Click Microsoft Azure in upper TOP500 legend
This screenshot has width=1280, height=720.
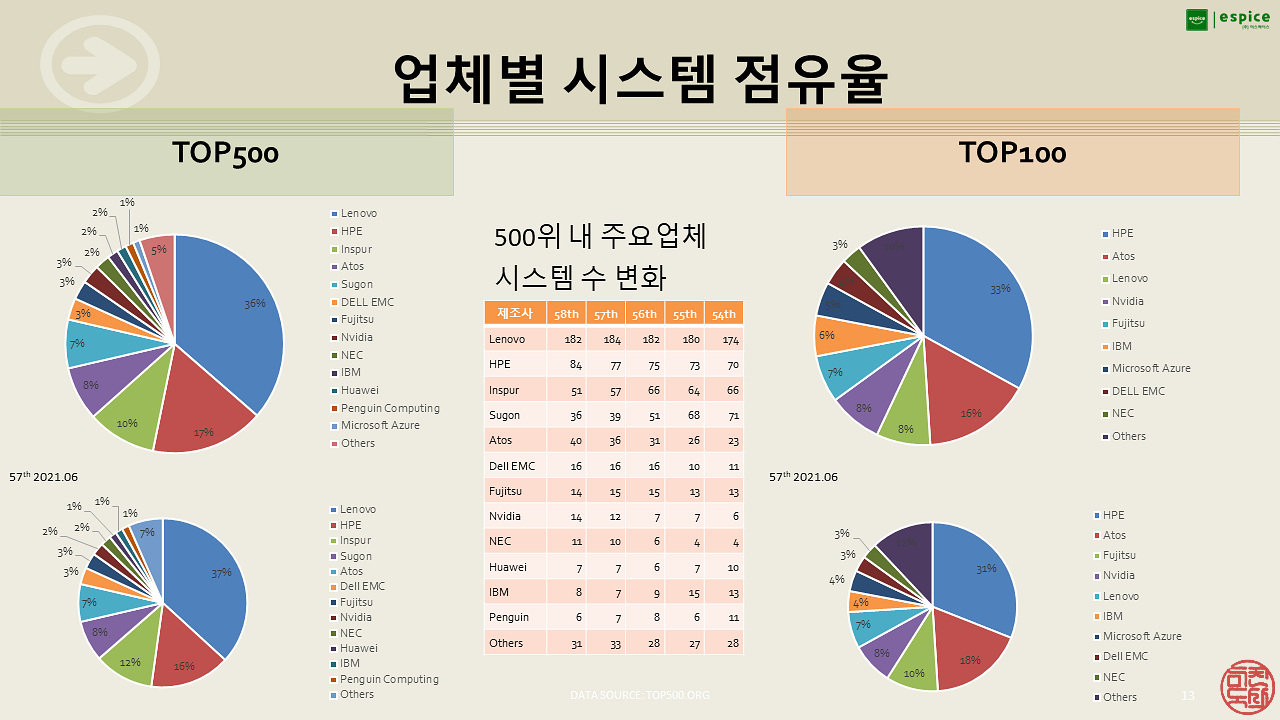coord(380,425)
